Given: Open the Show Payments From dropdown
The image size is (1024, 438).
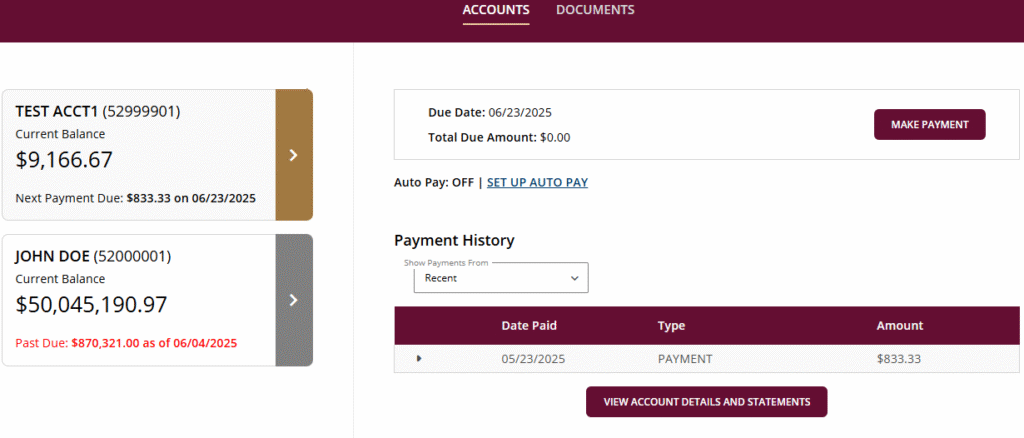Looking at the screenshot, I should pyautogui.click(x=501, y=277).
